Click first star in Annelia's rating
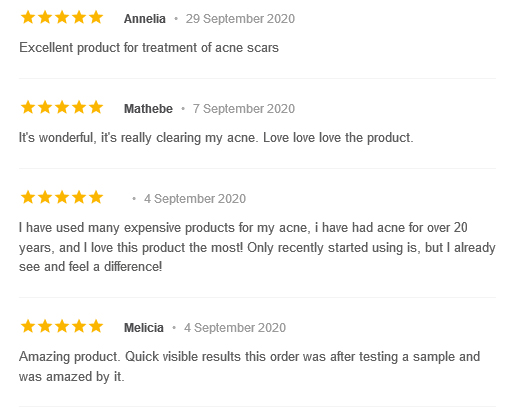This screenshot has height=408, width=514. [28, 17]
